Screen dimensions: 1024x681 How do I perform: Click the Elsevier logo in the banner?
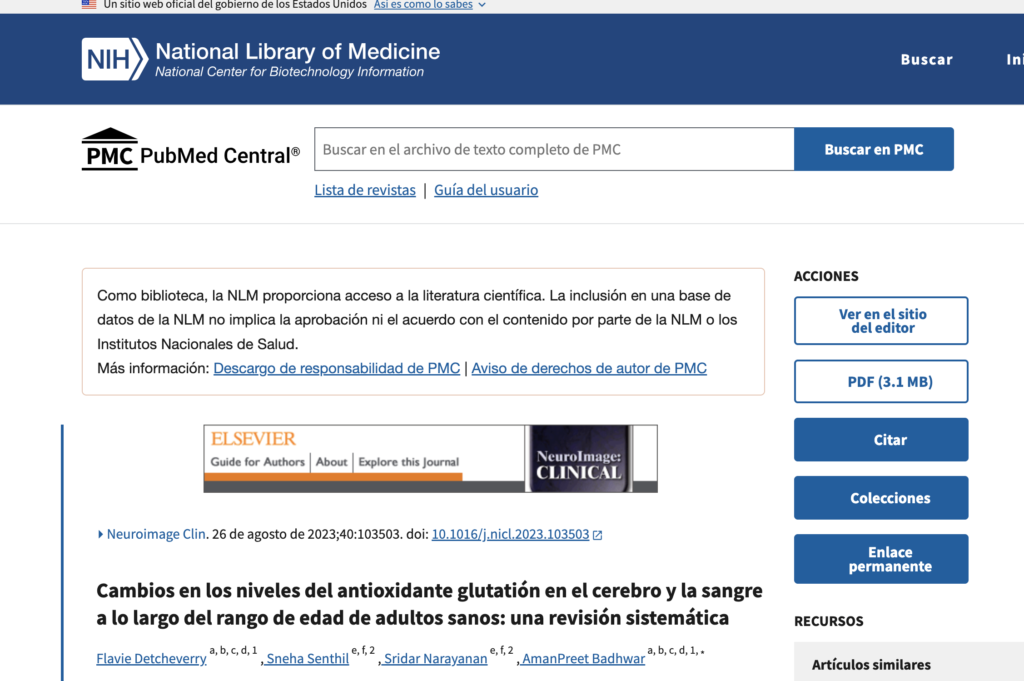(253, 439)
